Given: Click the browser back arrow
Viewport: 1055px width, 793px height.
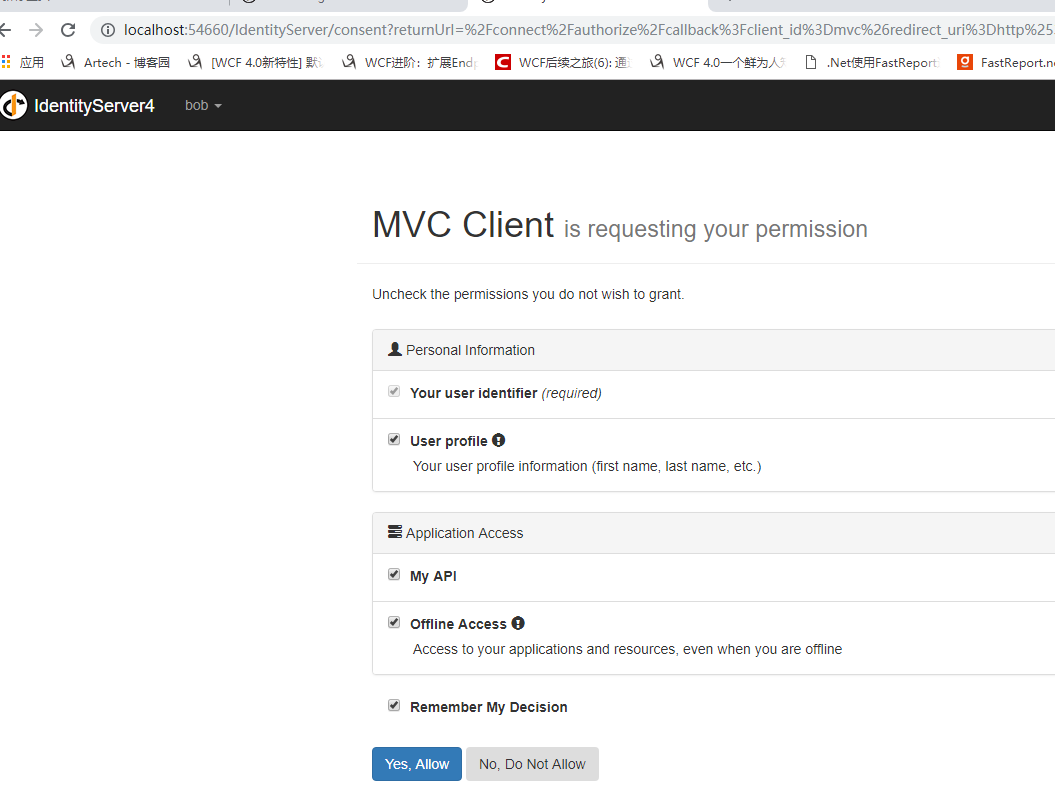Looking at the screenshot, I should [5, 30].
